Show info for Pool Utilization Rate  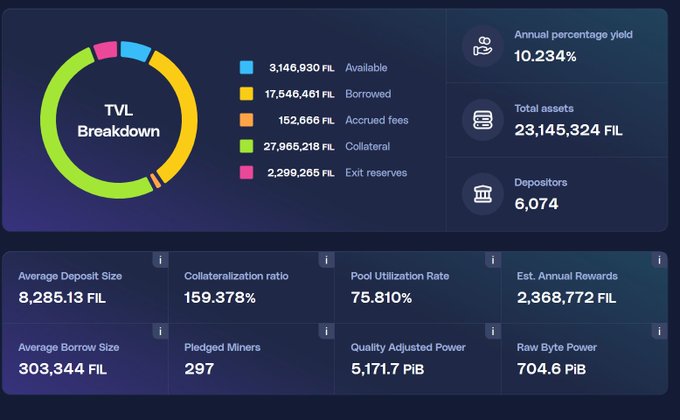coord(491,260)
